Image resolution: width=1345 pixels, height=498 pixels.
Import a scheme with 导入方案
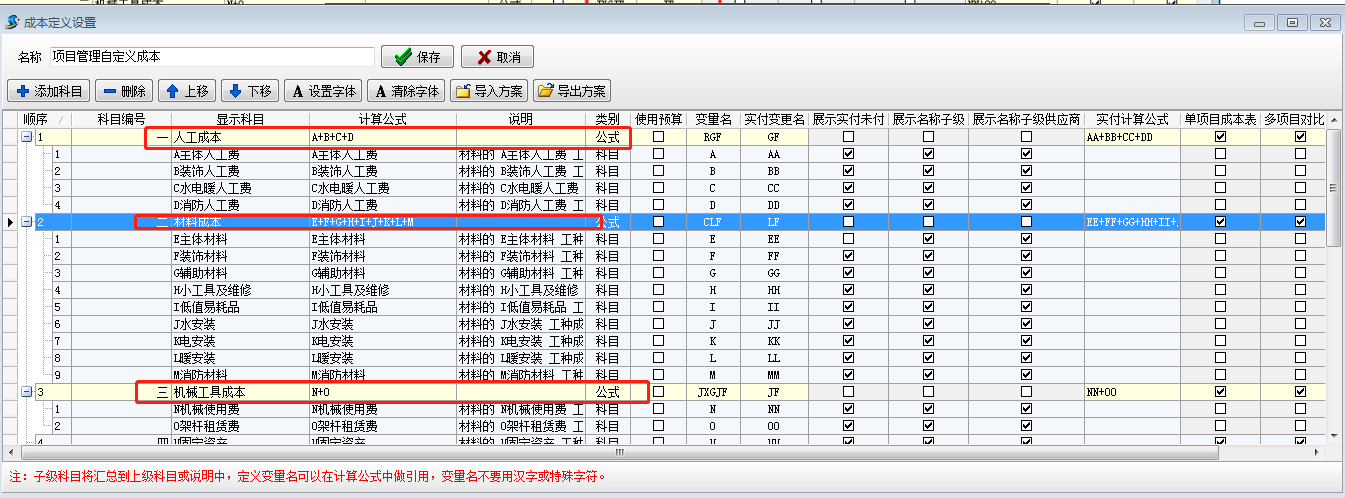(x=489, y=91)
